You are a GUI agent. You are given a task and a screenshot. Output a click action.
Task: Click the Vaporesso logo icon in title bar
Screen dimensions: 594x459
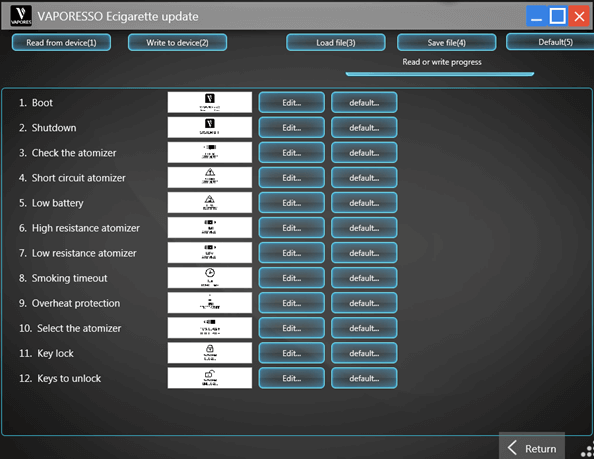click(x=21, y=16)
